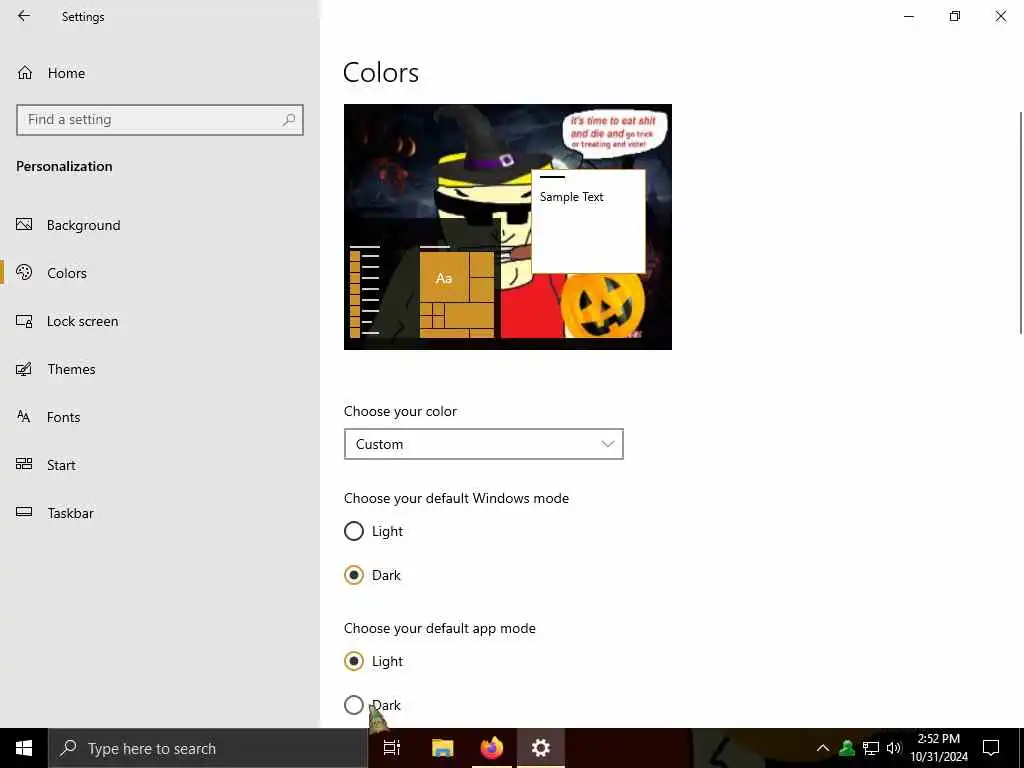Open the Home page icon
The height and width of the screenshot is (768, 1024).
tap(25, 72)
